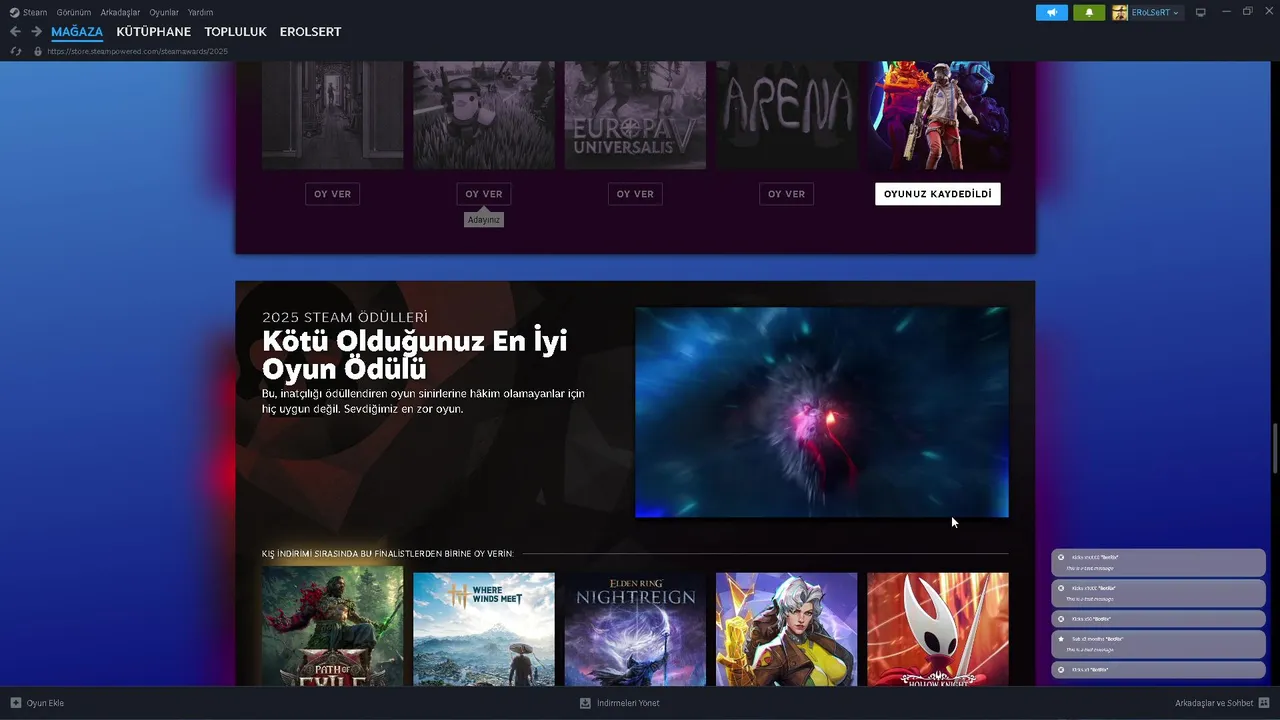Open the Path of Exile finalist
Image resolution: width=1280 pixels, height=720 pixels.
[x=332, y=628]
